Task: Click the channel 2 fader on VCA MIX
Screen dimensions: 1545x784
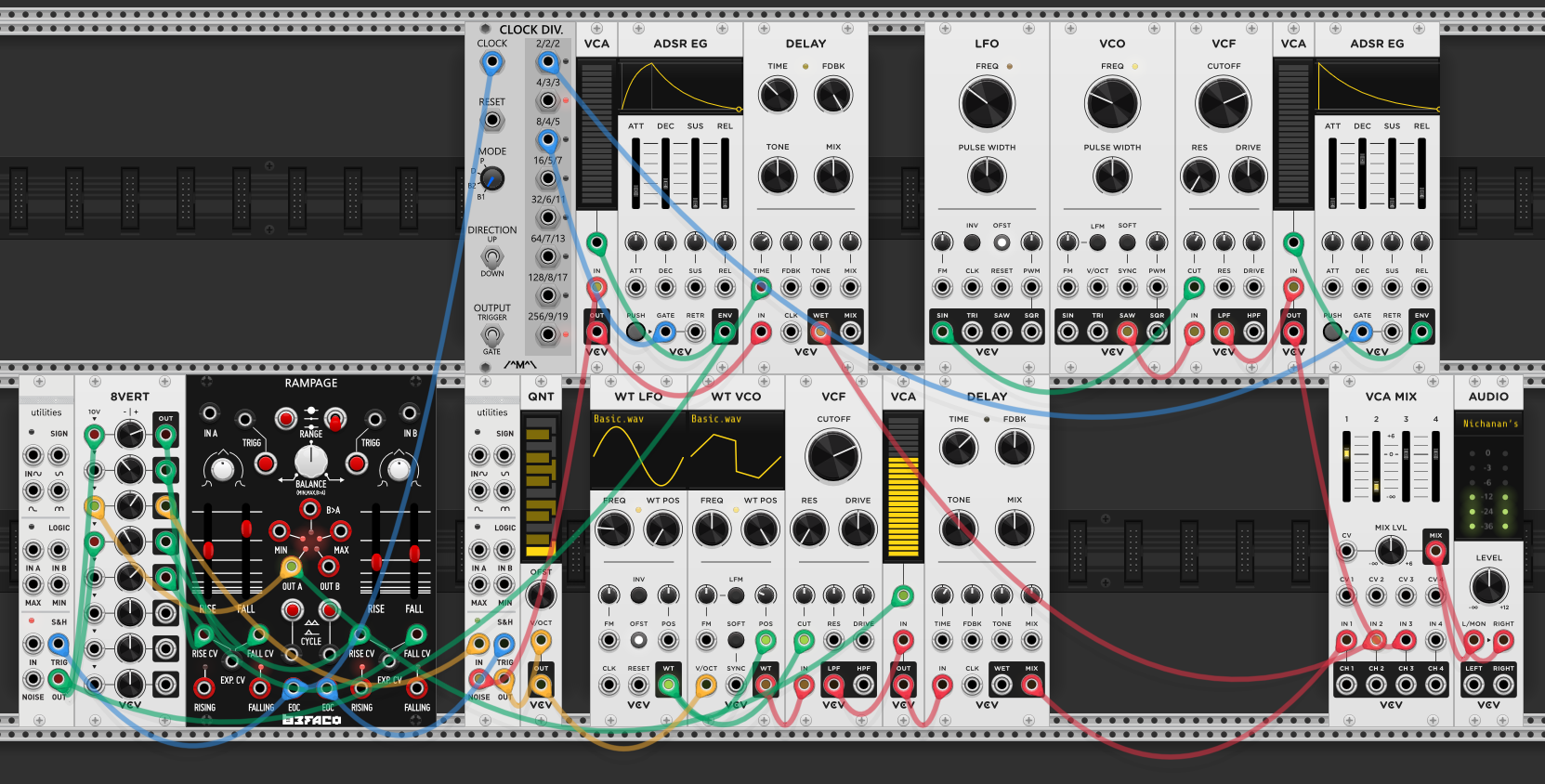Action: click(1376, 465)
